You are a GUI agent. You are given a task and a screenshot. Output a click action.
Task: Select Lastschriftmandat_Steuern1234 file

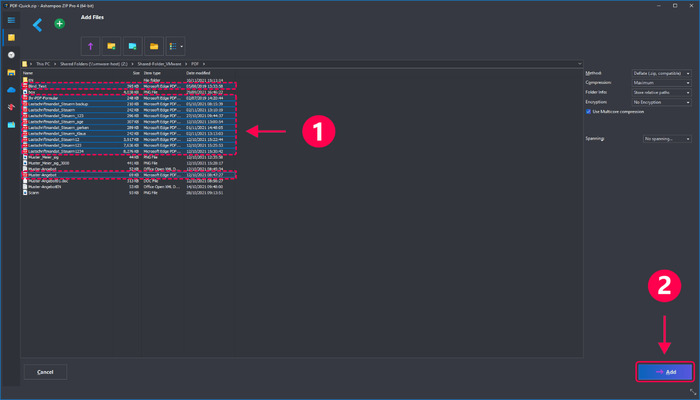(x=129, y=151)
